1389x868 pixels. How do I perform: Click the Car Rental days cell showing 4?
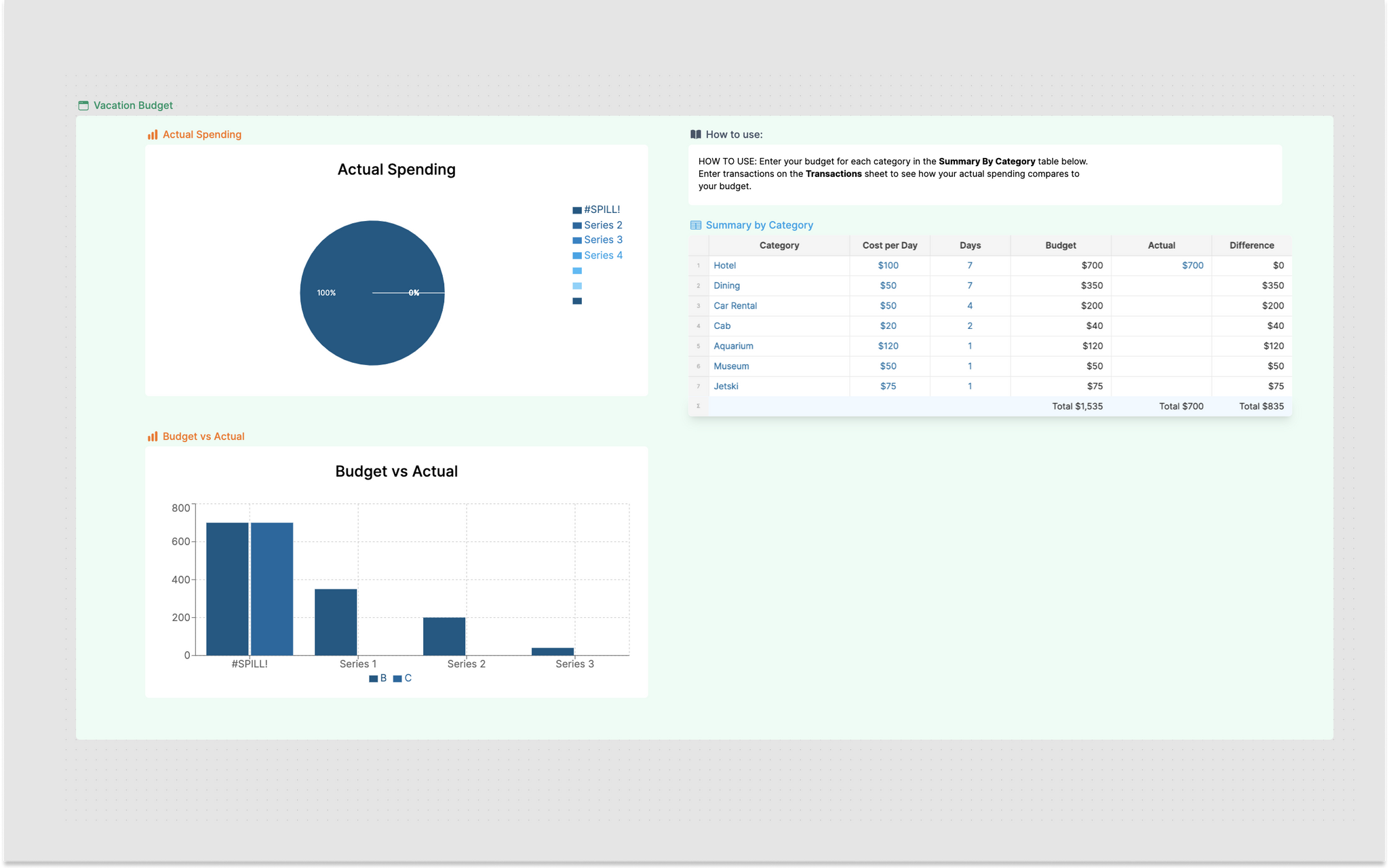970,306
